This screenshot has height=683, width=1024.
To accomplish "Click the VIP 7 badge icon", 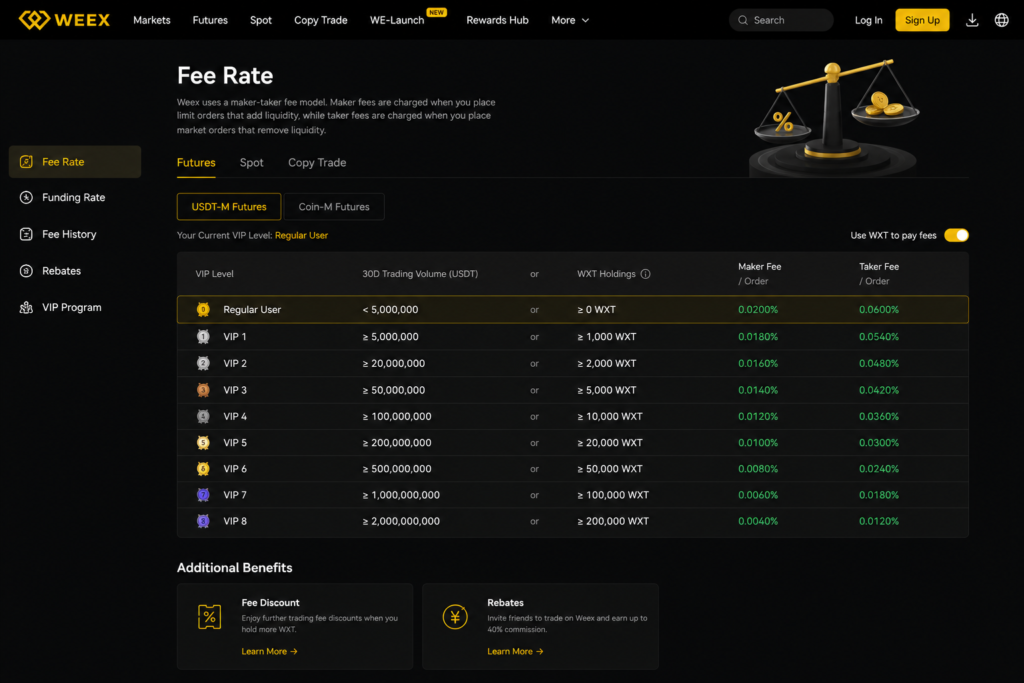I will pos(203,495).
